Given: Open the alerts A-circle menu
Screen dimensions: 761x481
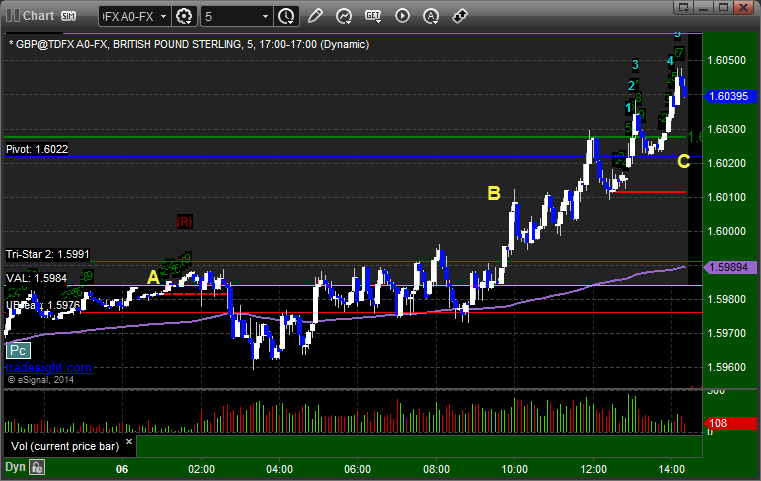Looking at the screenshot, I should pyautogui.click(x=431, y=16).
